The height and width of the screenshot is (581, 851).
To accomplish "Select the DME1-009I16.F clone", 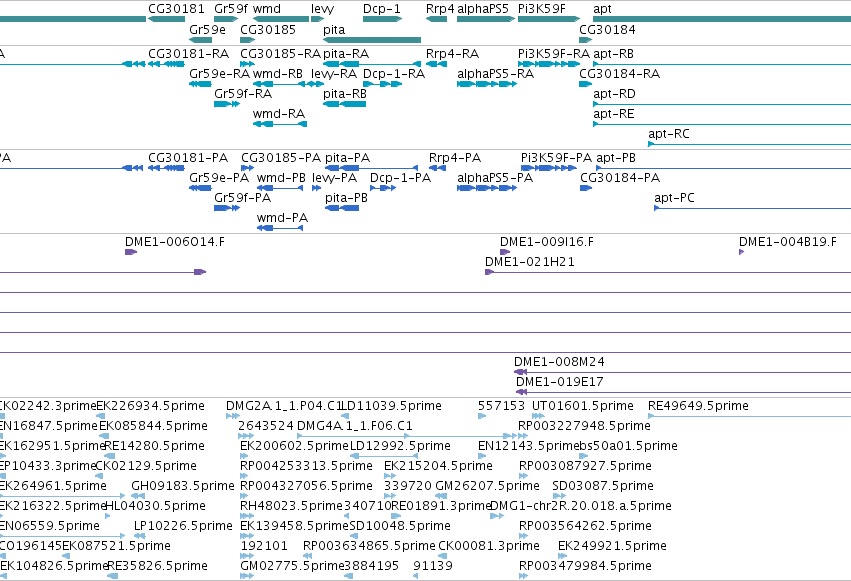I will coord(505,252).
